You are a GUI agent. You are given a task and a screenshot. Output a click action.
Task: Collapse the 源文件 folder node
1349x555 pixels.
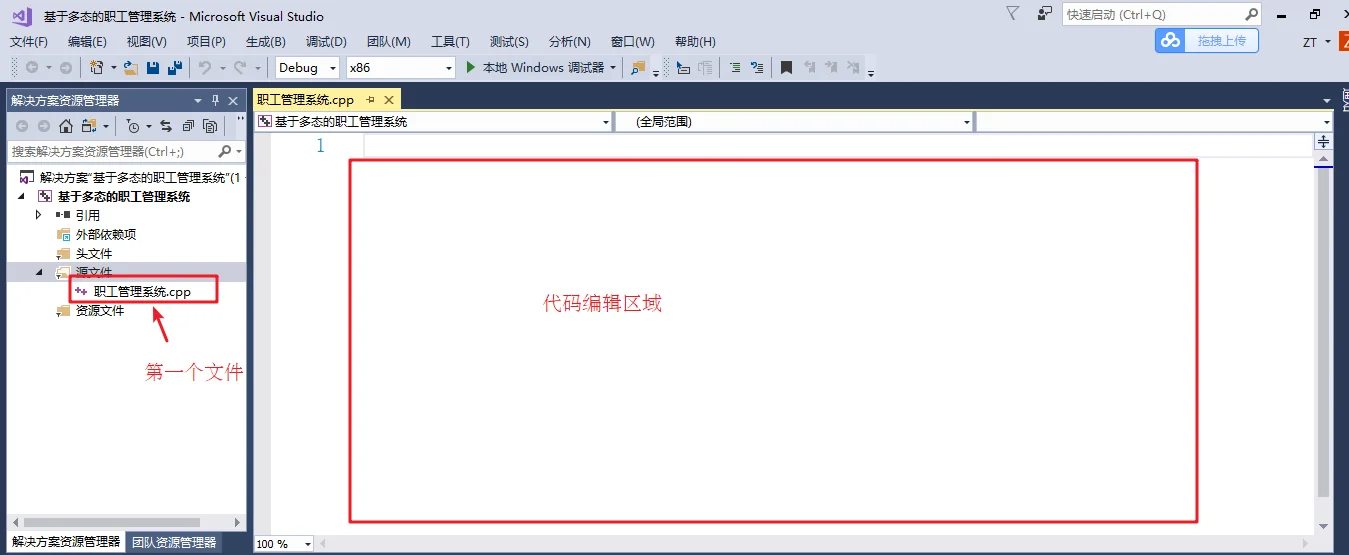pos(39,272)
